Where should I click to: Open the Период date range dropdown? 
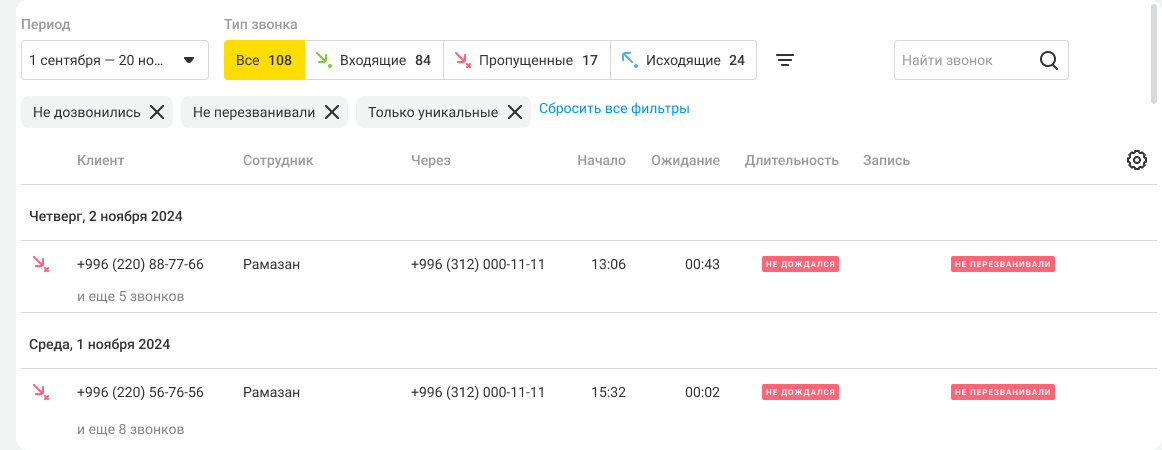[114, 60]
